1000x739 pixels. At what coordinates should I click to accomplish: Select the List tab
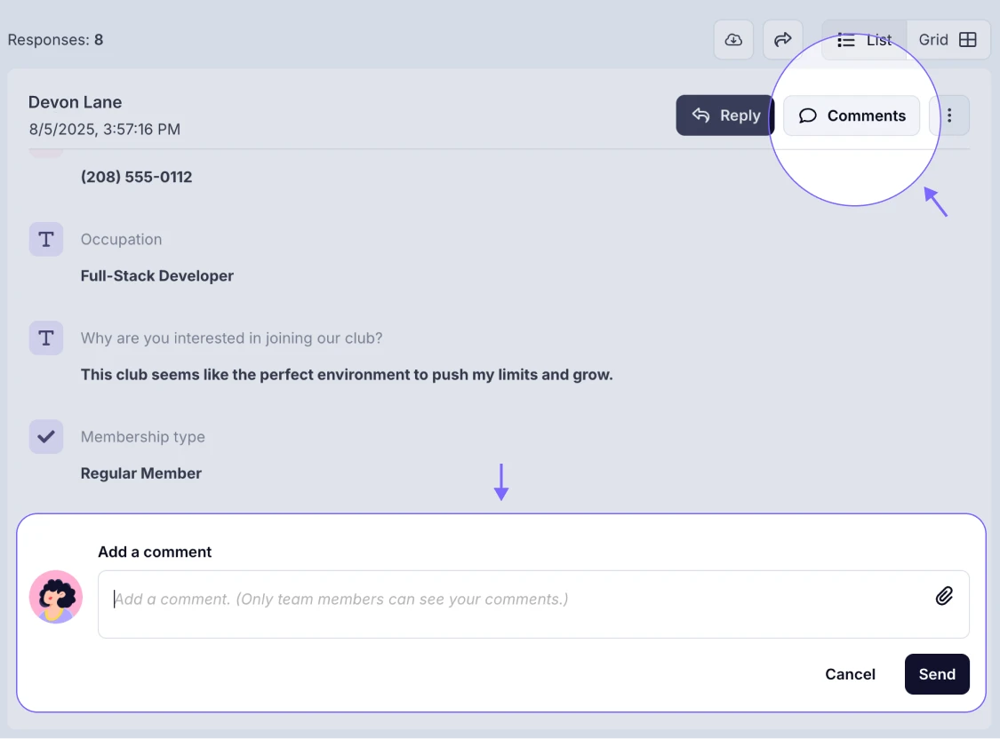tap(866, 40)
